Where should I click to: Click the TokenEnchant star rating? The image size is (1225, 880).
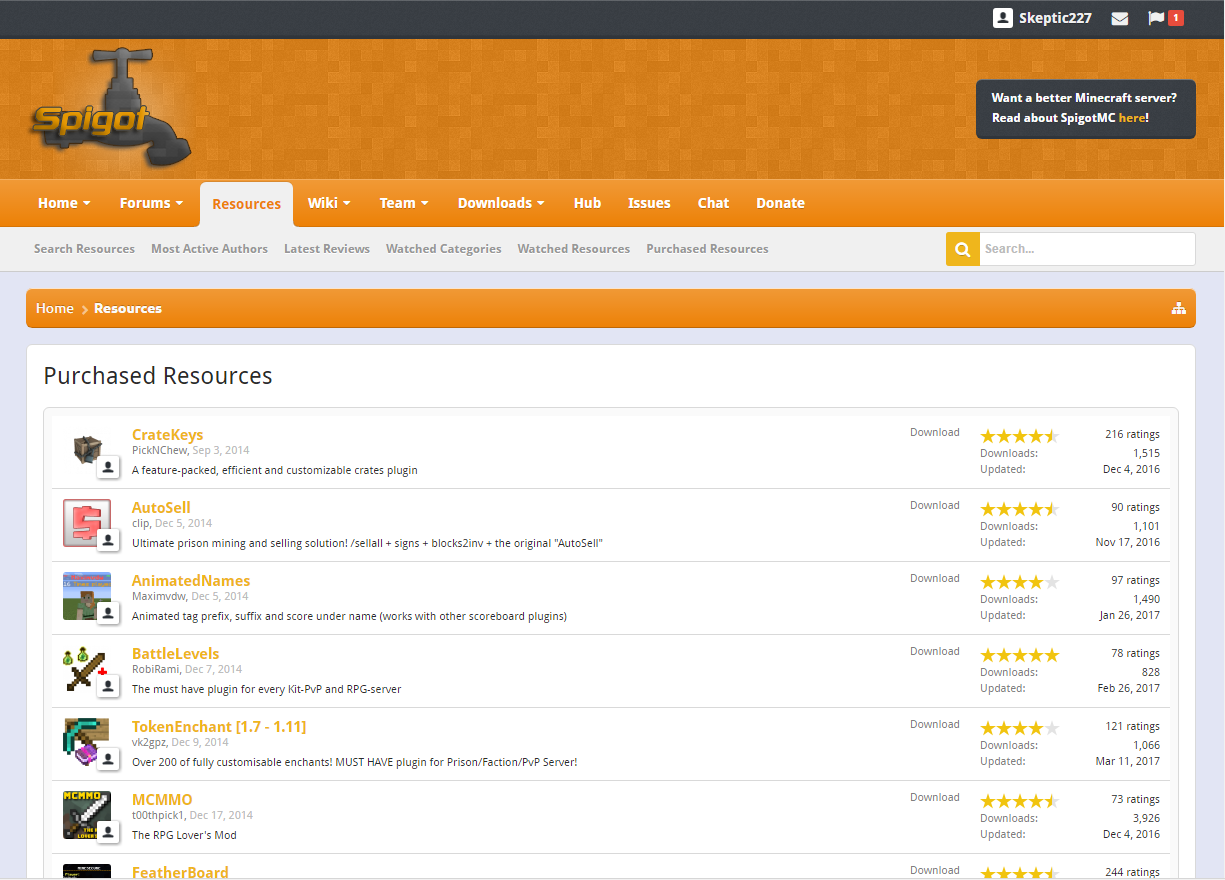1019,728
